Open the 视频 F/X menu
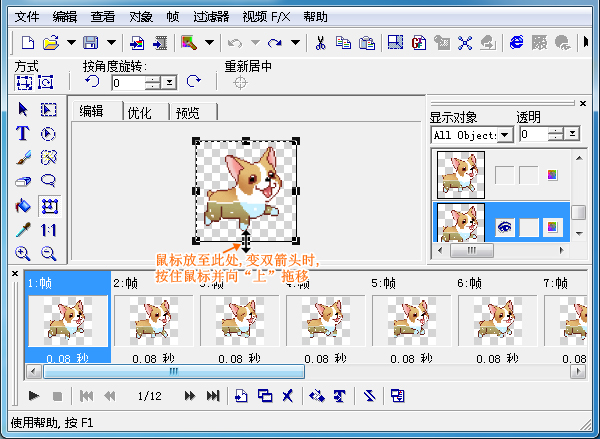600x439 pixels. [267, 17]
